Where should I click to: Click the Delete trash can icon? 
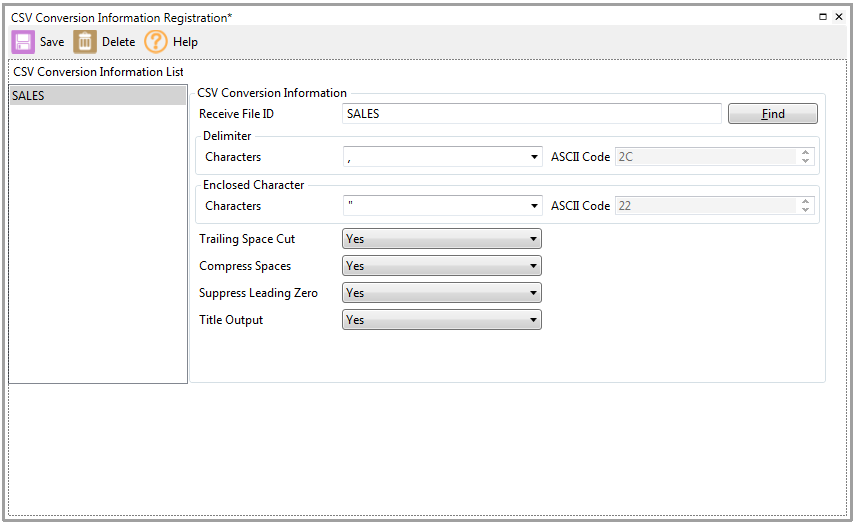click(x=85, y=42)
